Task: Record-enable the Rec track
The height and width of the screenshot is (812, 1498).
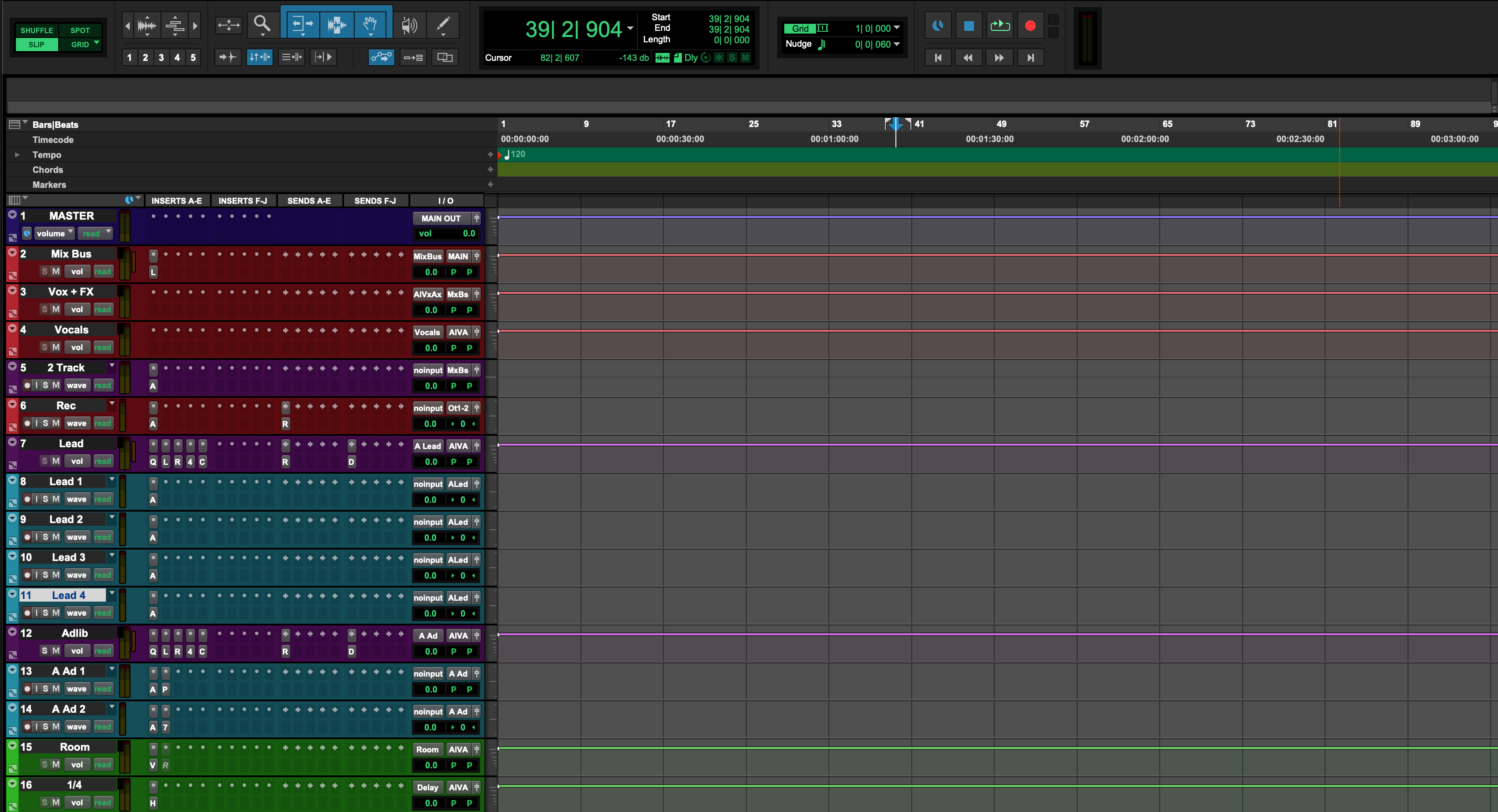Action: 27,423
